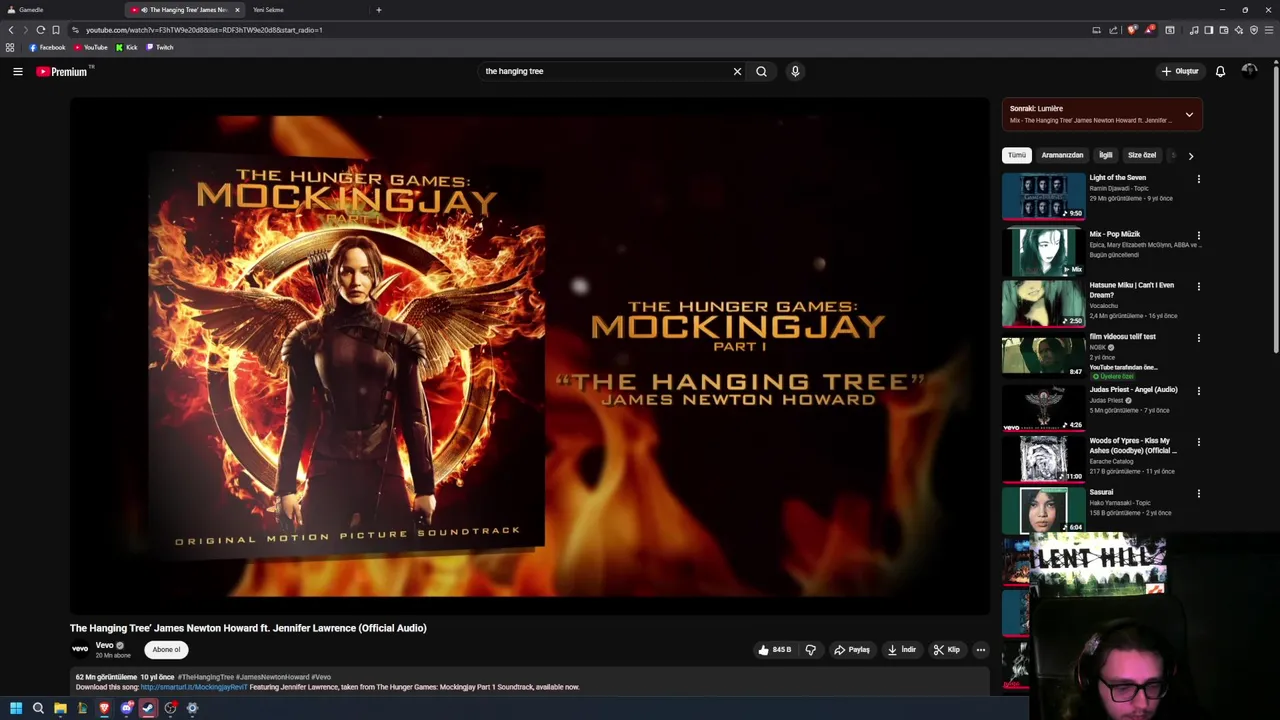Open the YouTube bookmark
1280x720 pixels.
click(90, 47)
